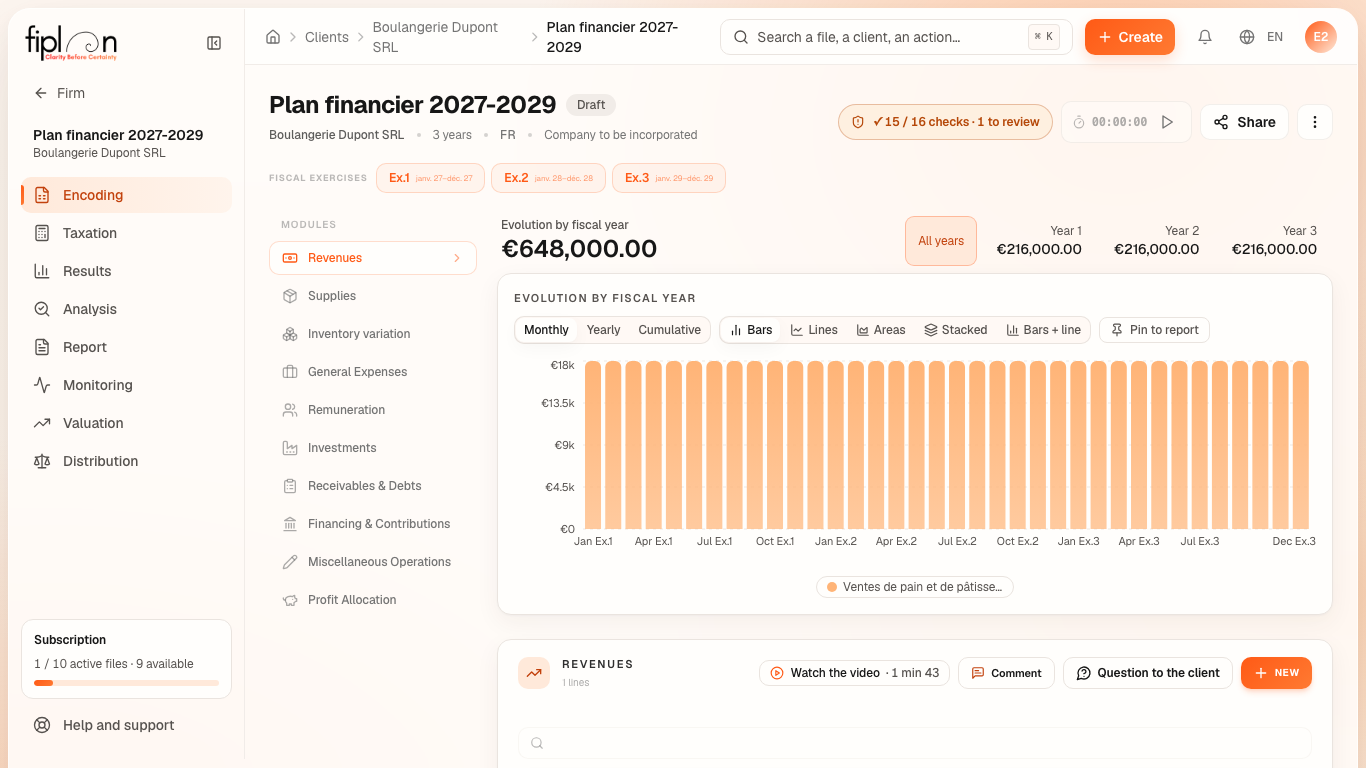Click the global search field
The image size is (1366, 768).
pos(896,37)
